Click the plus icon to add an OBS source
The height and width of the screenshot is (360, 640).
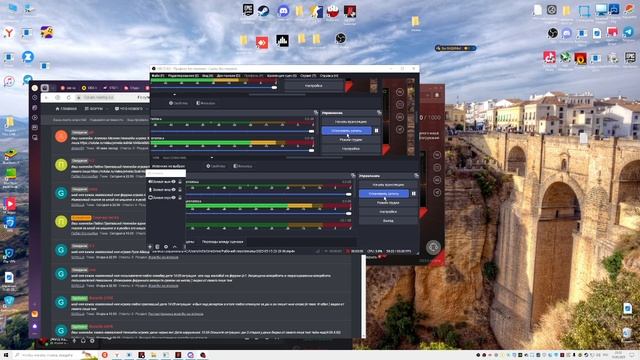click(150, 247)
